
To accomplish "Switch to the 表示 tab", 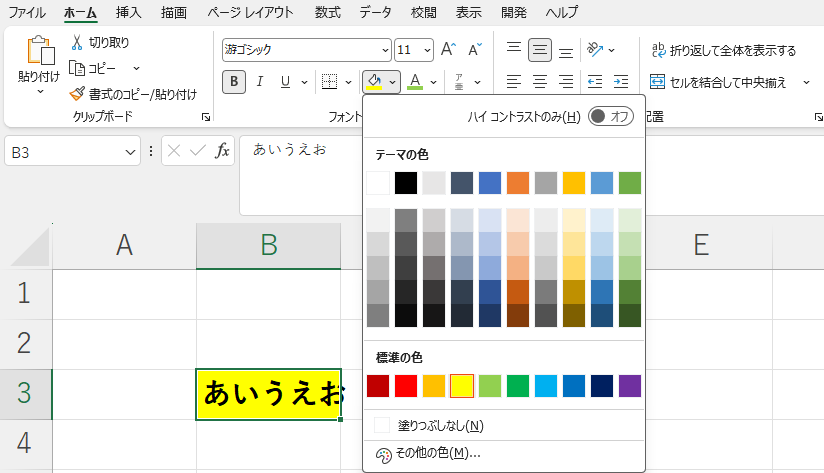I will click(x=468, y=13).
